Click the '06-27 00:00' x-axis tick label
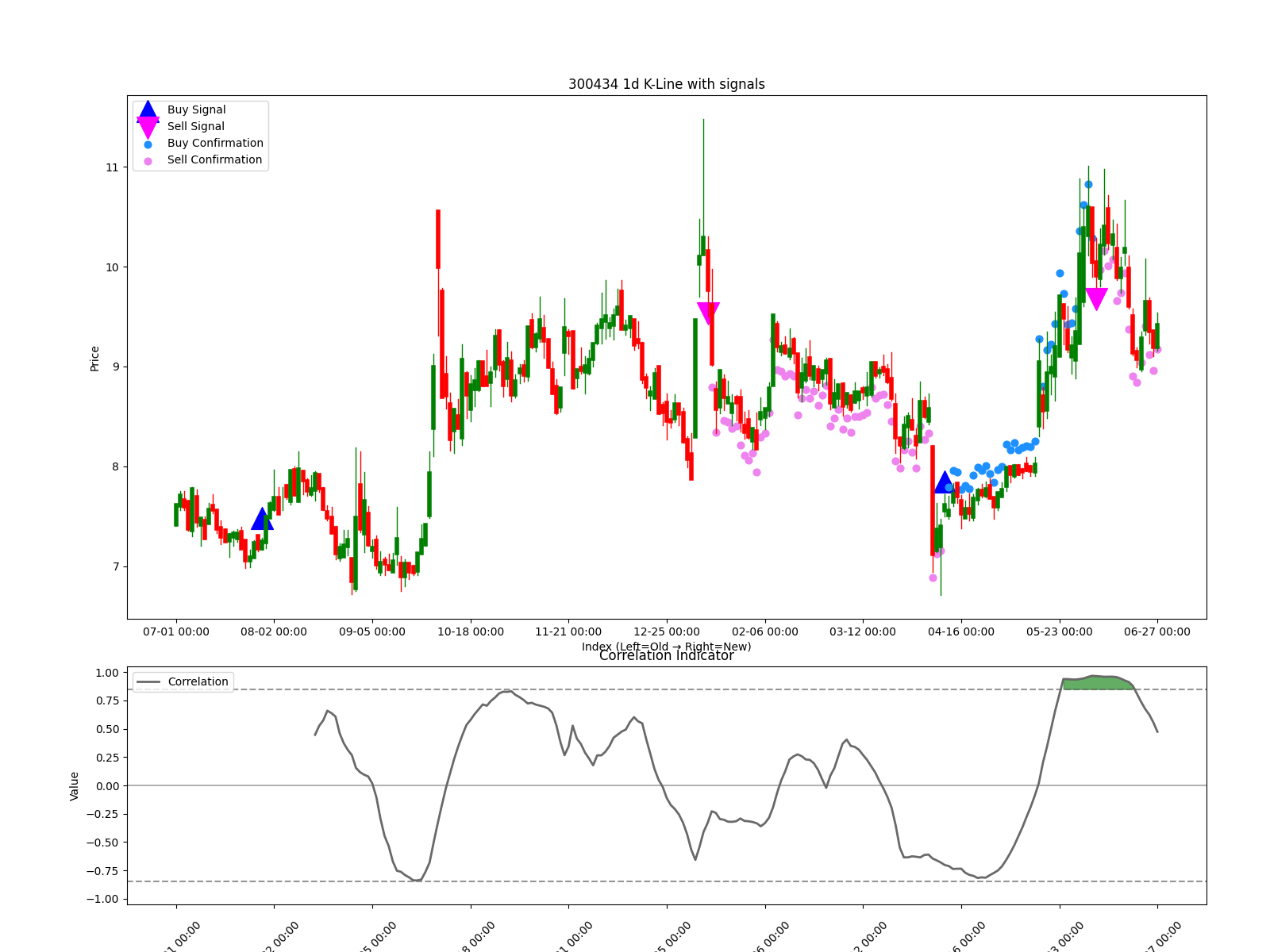This screenshot has height=952, width=1270. point(1157,632)
